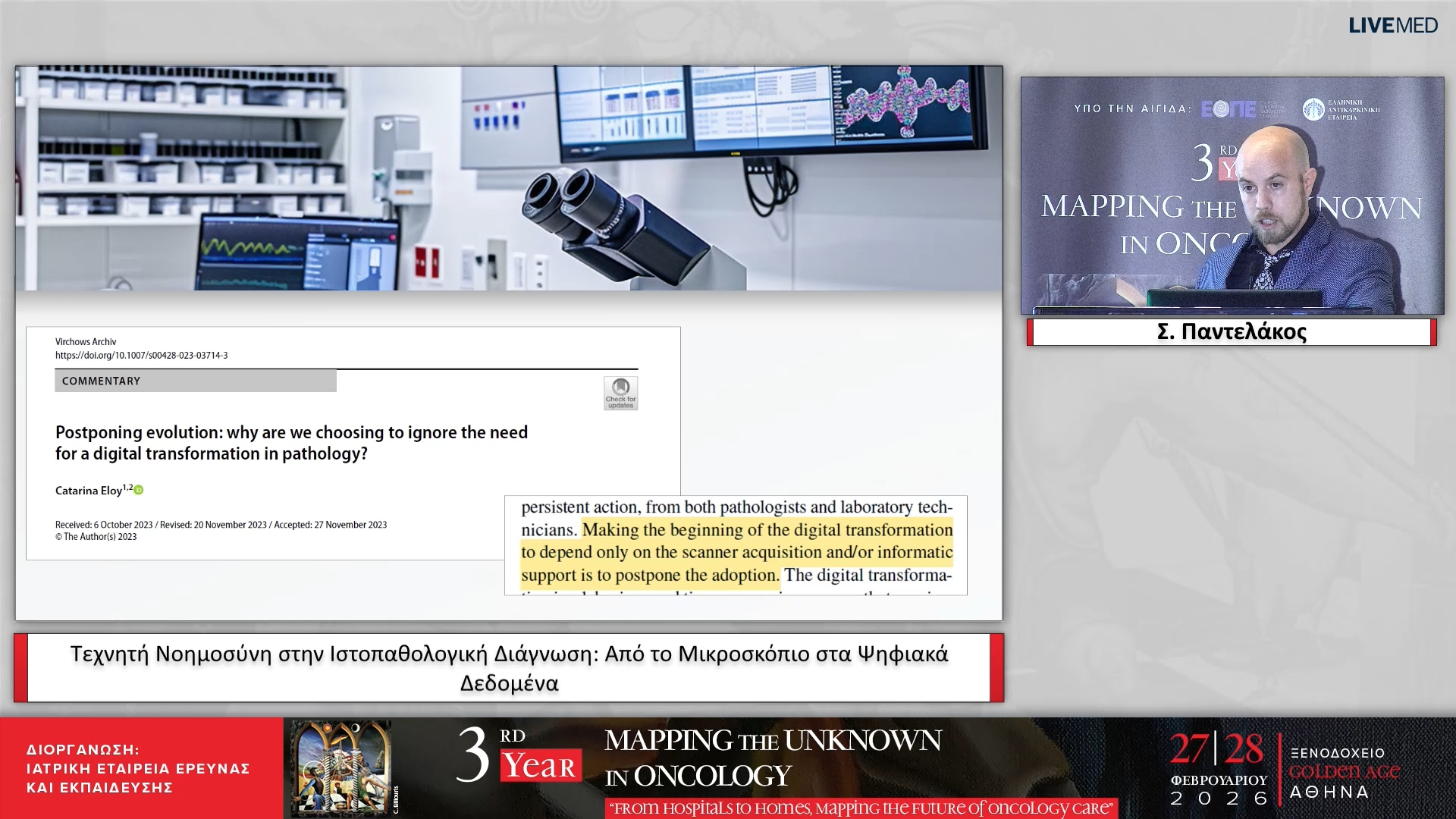
Task: Click the Greek talk title banner
Action: click(x=509, y=667)
